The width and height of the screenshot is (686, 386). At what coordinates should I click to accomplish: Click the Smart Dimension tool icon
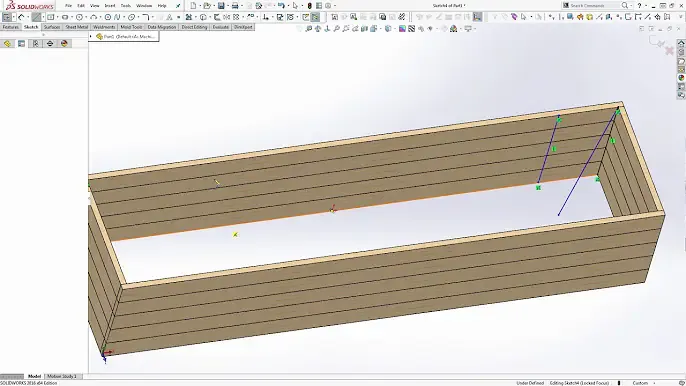(21, 17)
